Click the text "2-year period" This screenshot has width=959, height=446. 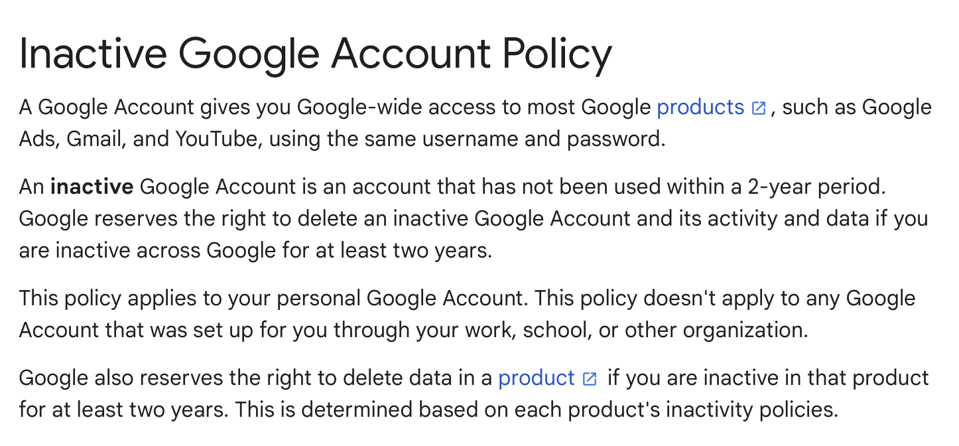(816, 187)
